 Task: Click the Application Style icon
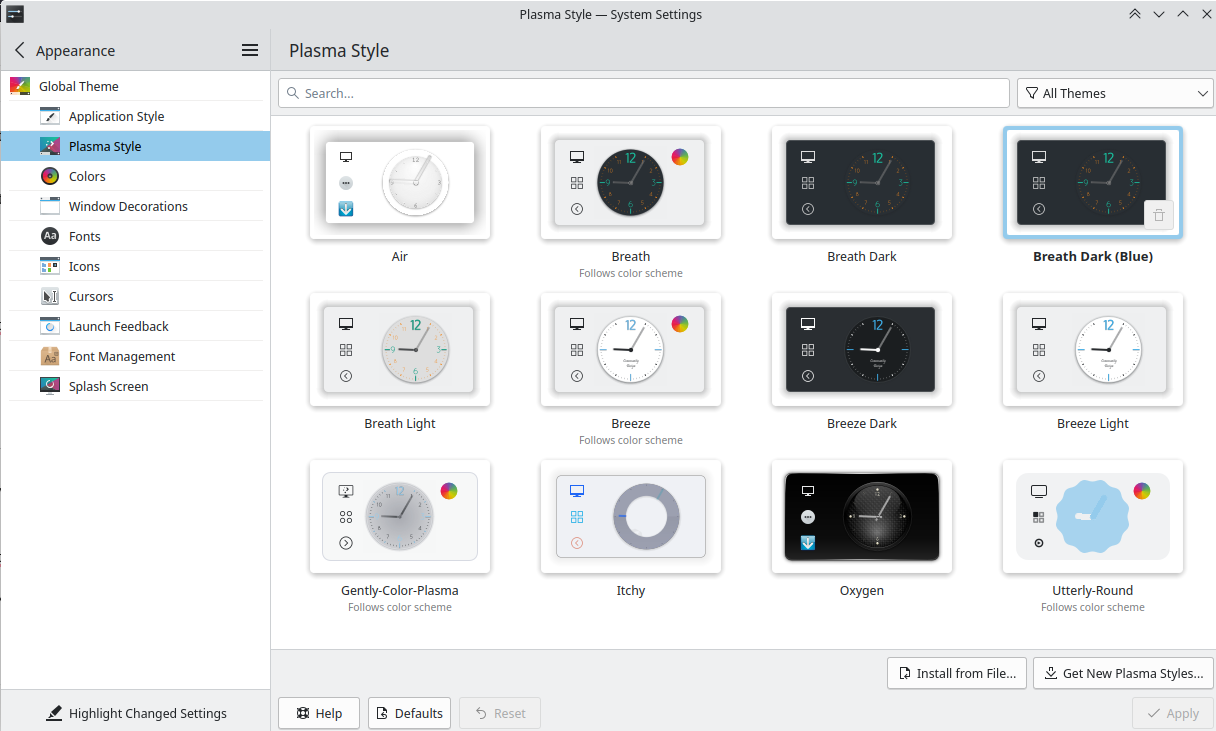point(50,116)
